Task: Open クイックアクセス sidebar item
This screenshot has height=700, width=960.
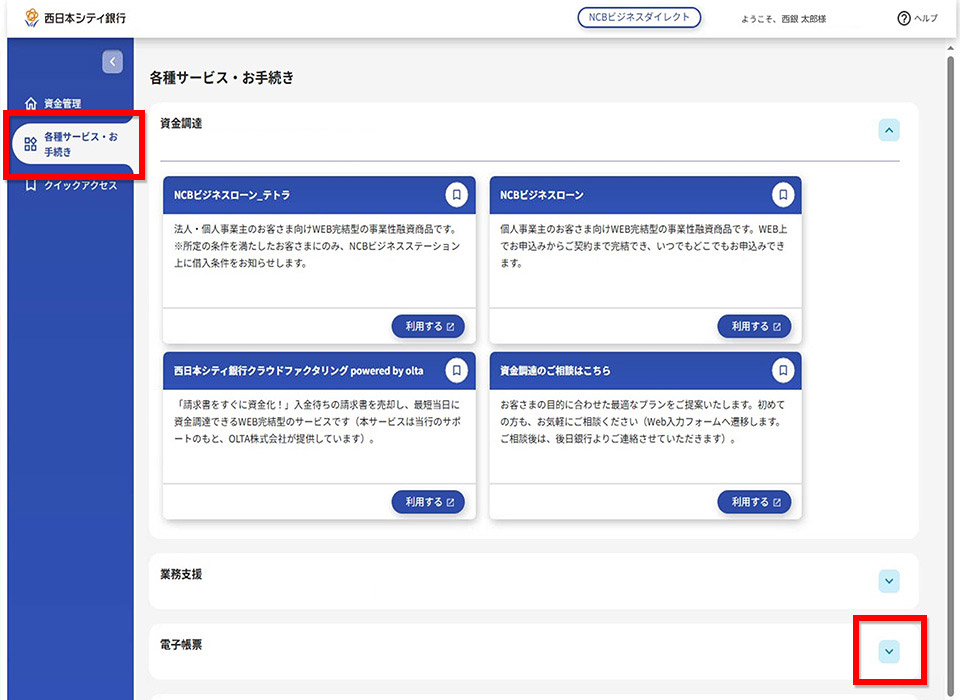Action: pos(70,185)
